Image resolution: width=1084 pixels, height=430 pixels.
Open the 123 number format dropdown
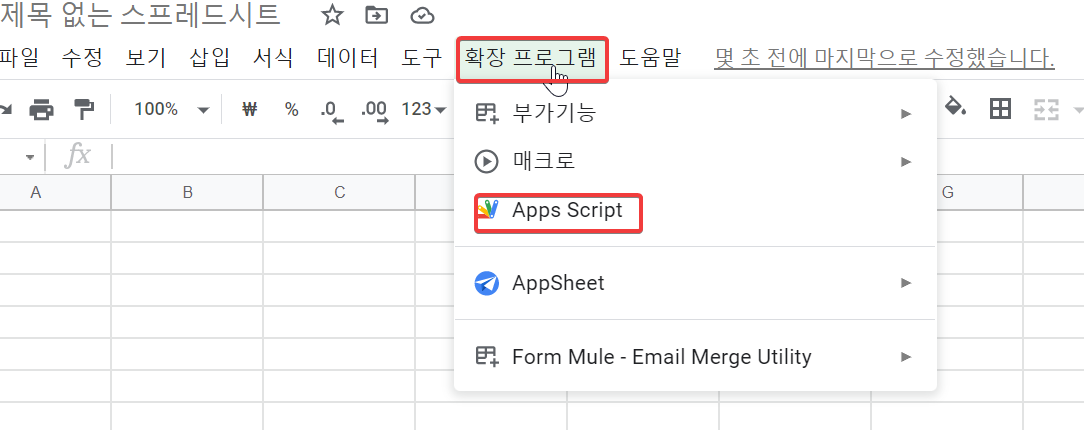(x=424, y=109)
